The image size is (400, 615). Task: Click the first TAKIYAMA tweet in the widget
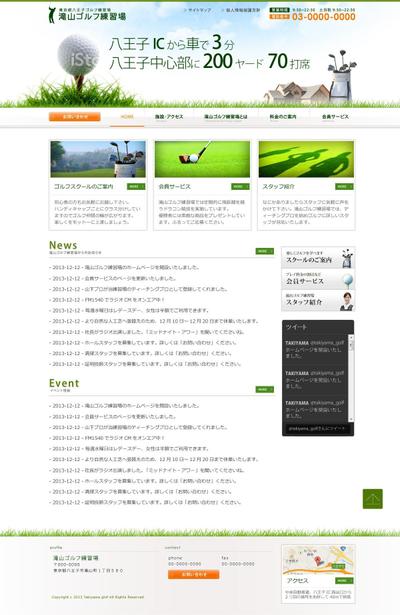pyautogui.click(x=315, y=349)
